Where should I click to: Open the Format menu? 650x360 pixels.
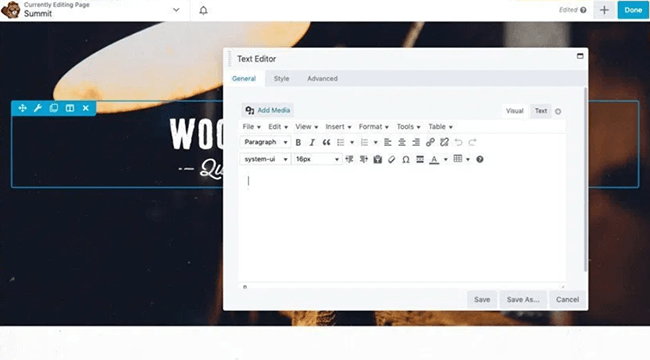coord(374,126)
